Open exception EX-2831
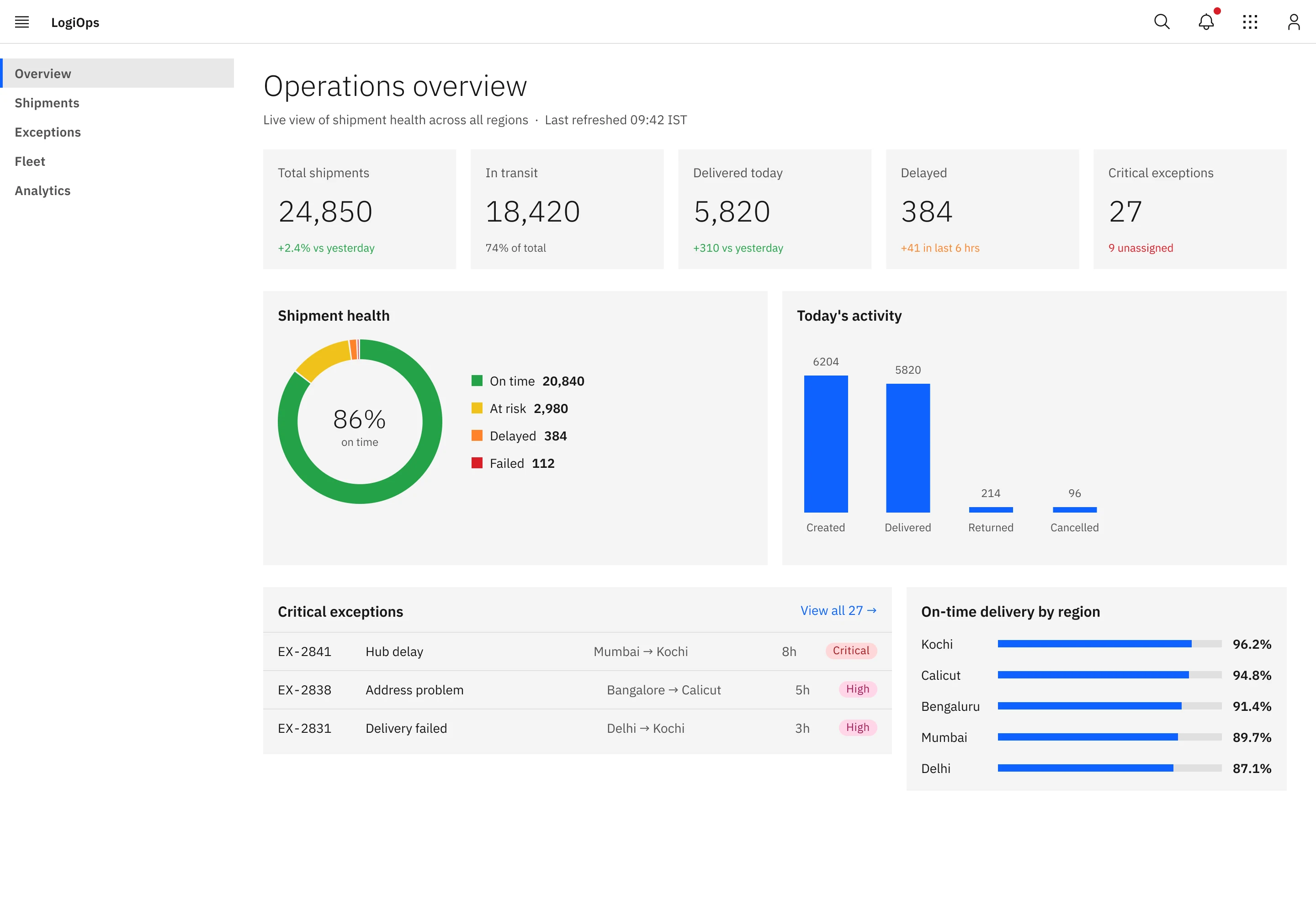1316x921 pixels. (577, 728)
